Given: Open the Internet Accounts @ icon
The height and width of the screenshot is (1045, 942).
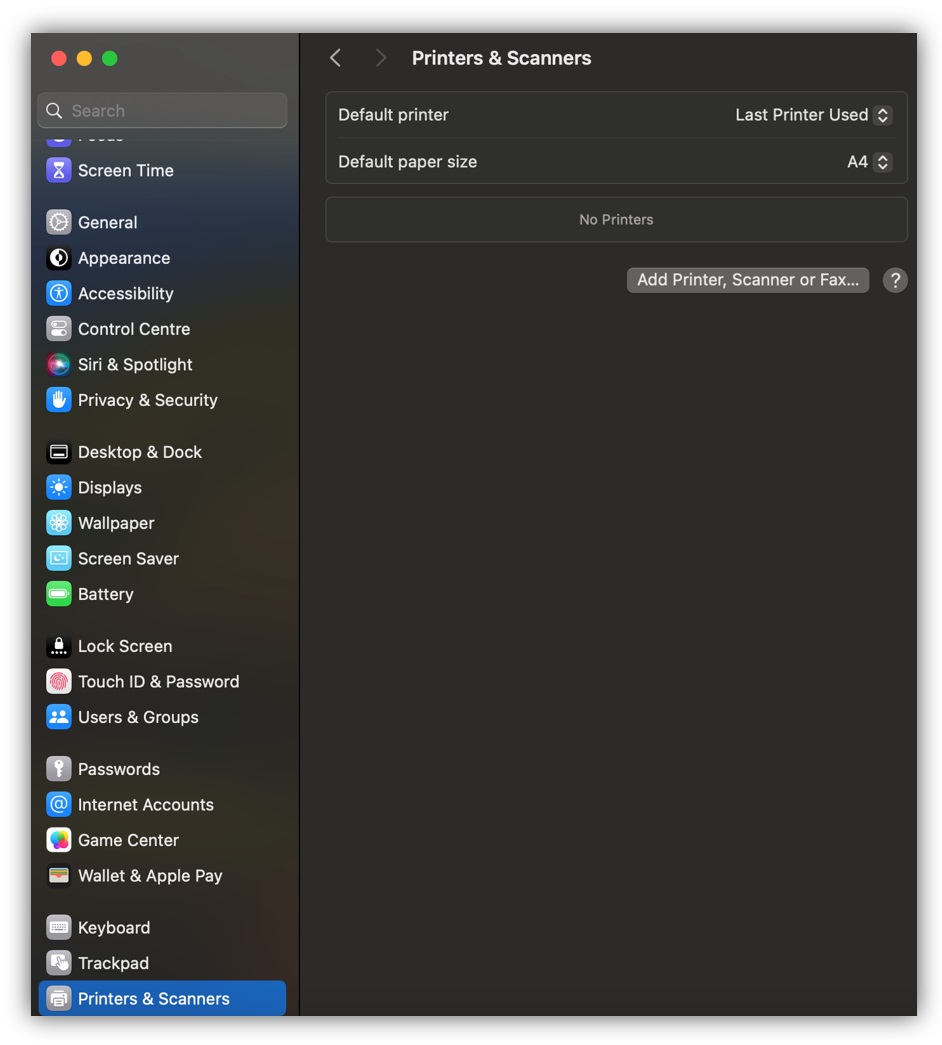Looking at the screenshot, I should click(x=59, y=804).
